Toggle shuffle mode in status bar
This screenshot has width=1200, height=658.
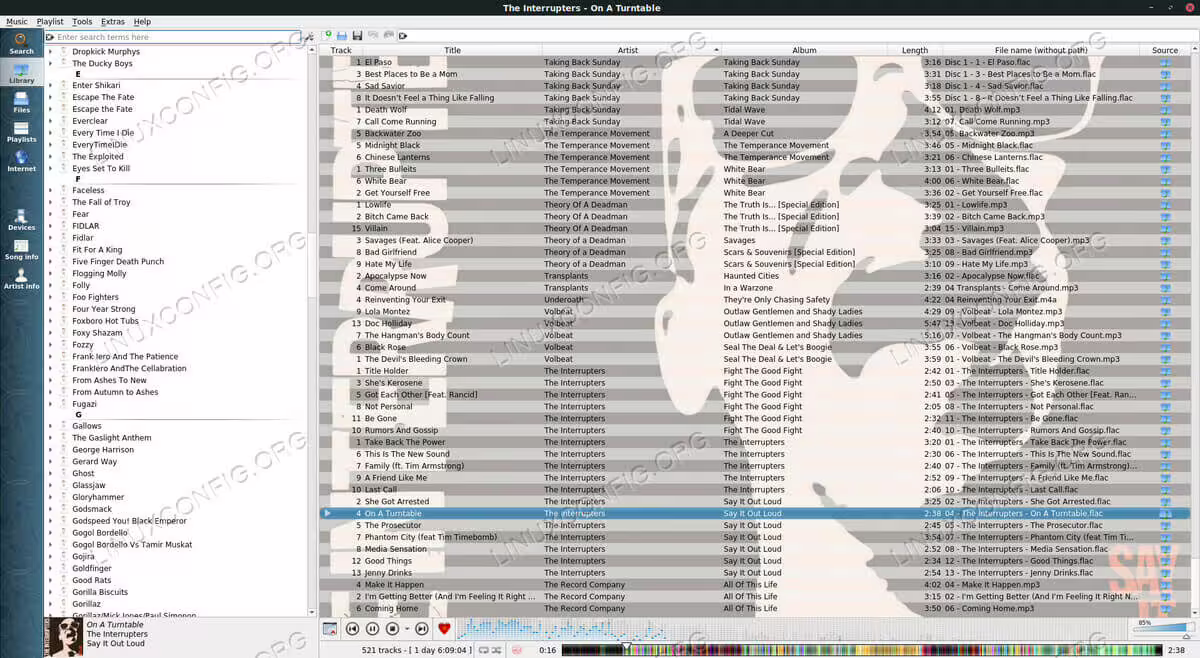[x=497, y=650]
